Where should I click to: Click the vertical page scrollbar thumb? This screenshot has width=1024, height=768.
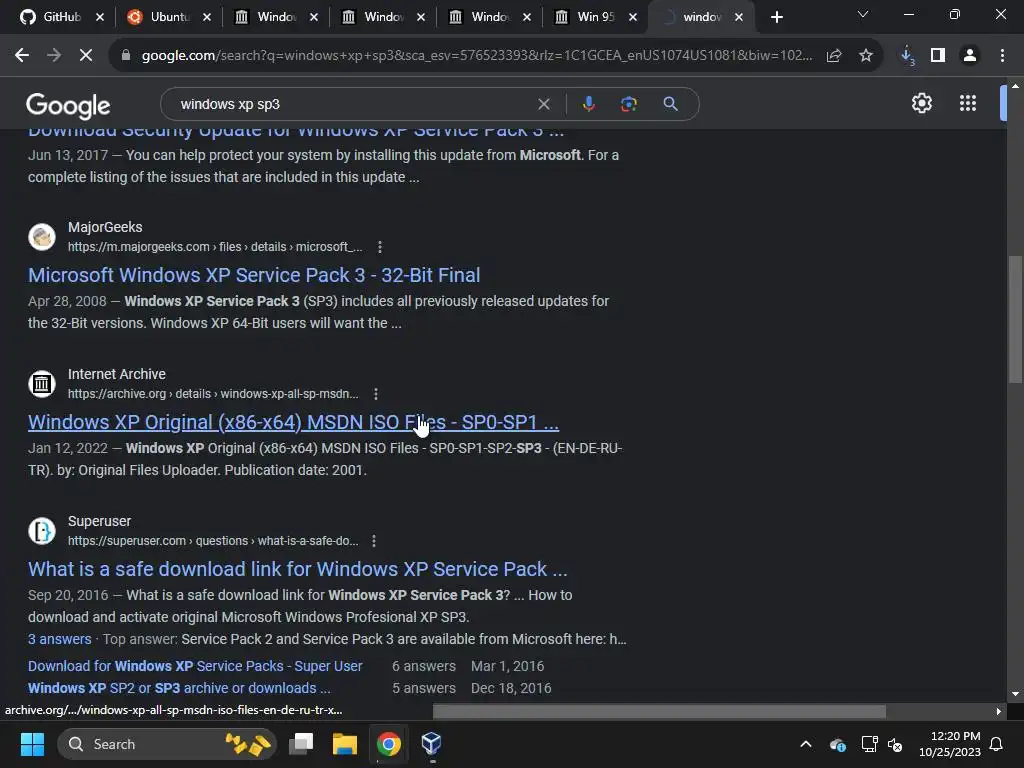(1015, 319)
